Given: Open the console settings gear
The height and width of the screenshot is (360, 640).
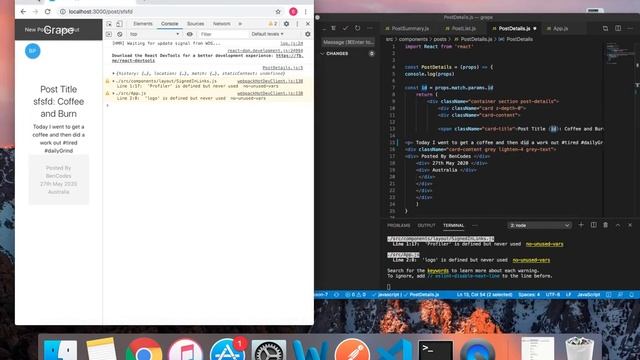Looking at the screenshot, I should [308, 34].
